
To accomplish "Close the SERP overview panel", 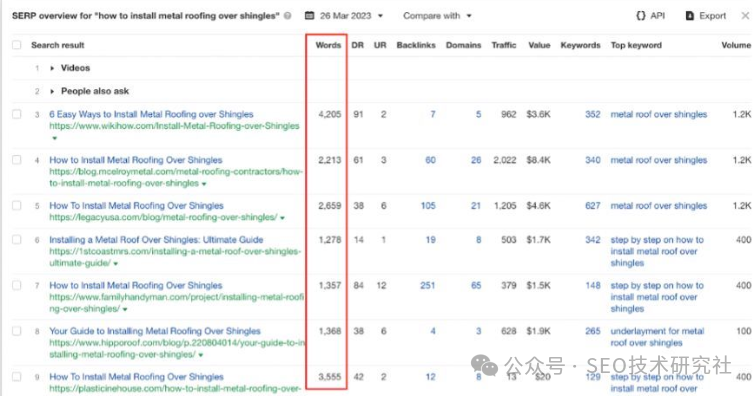I will (745, 16).
